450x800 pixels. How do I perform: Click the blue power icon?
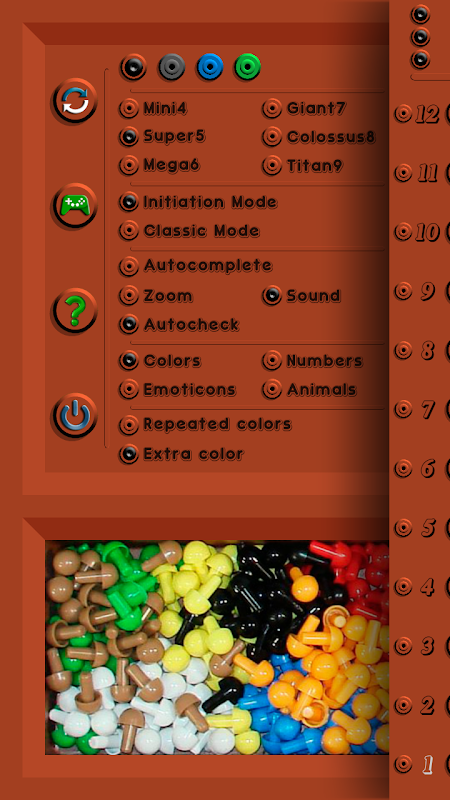tap(75, 416)
